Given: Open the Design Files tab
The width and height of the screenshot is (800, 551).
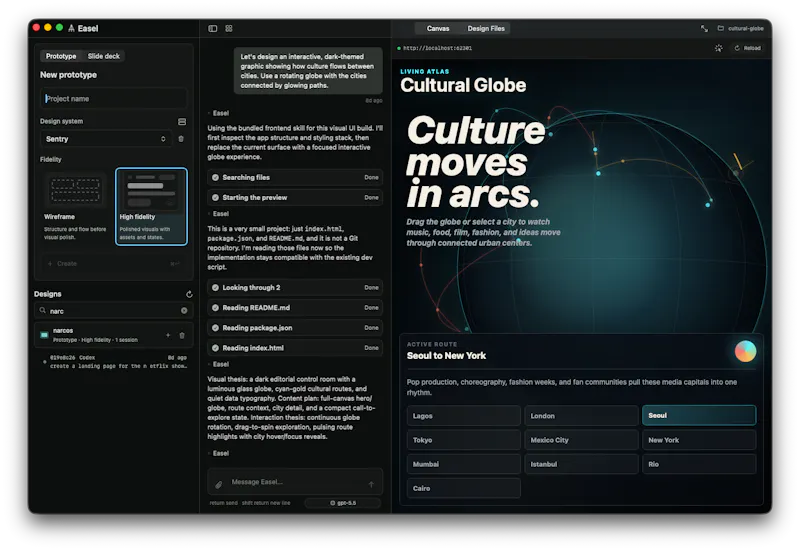Looking at the screenshot, I should (486, 29).
